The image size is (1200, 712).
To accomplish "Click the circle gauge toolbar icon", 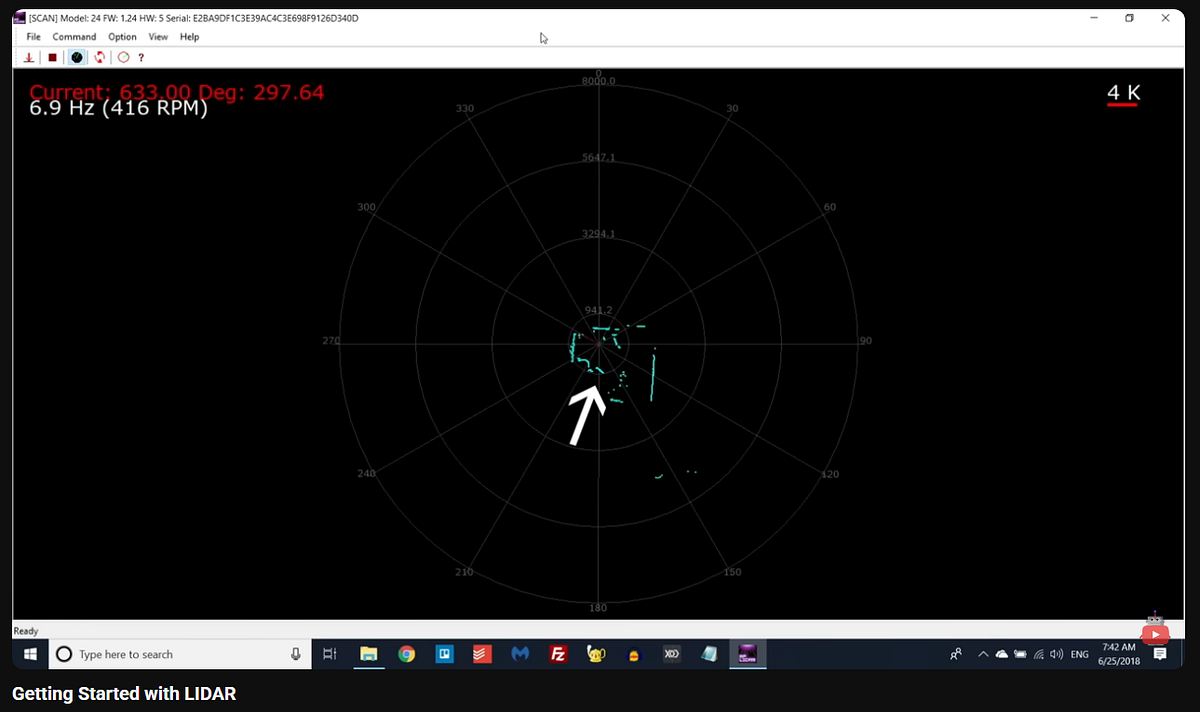I will tap(124, 57).
